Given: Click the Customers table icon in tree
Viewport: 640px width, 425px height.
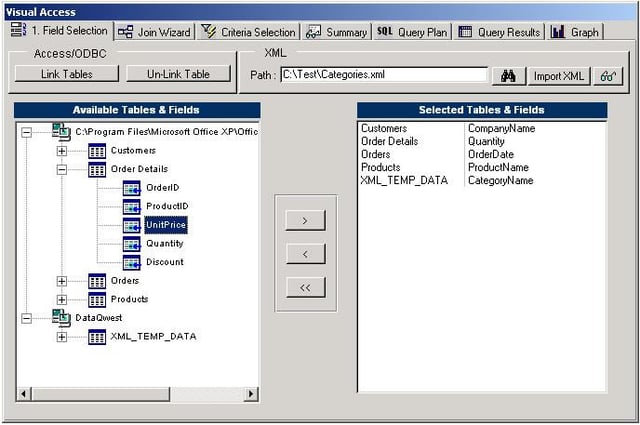Looking at the screenshot, I should (97, 151).
